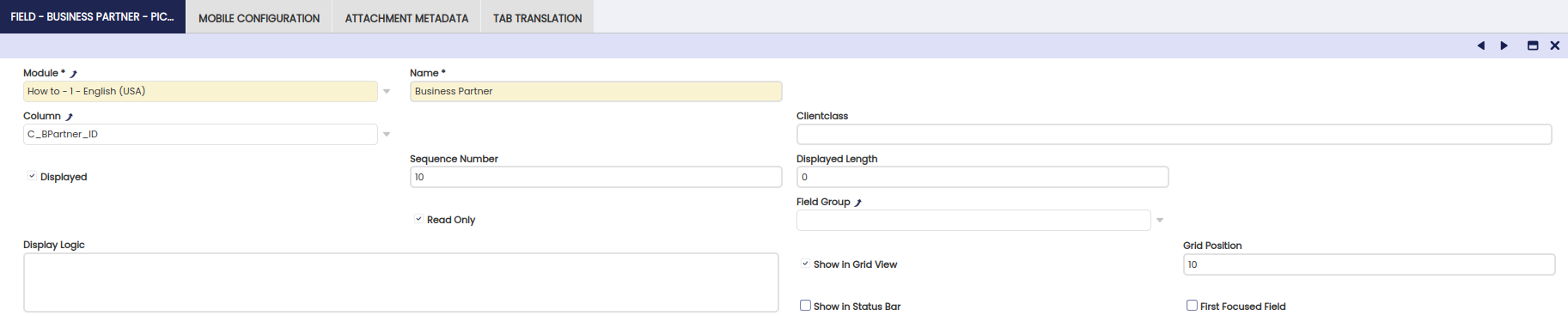Maximize the field form panel
Screen dimensions: 1568x316
1532,46
